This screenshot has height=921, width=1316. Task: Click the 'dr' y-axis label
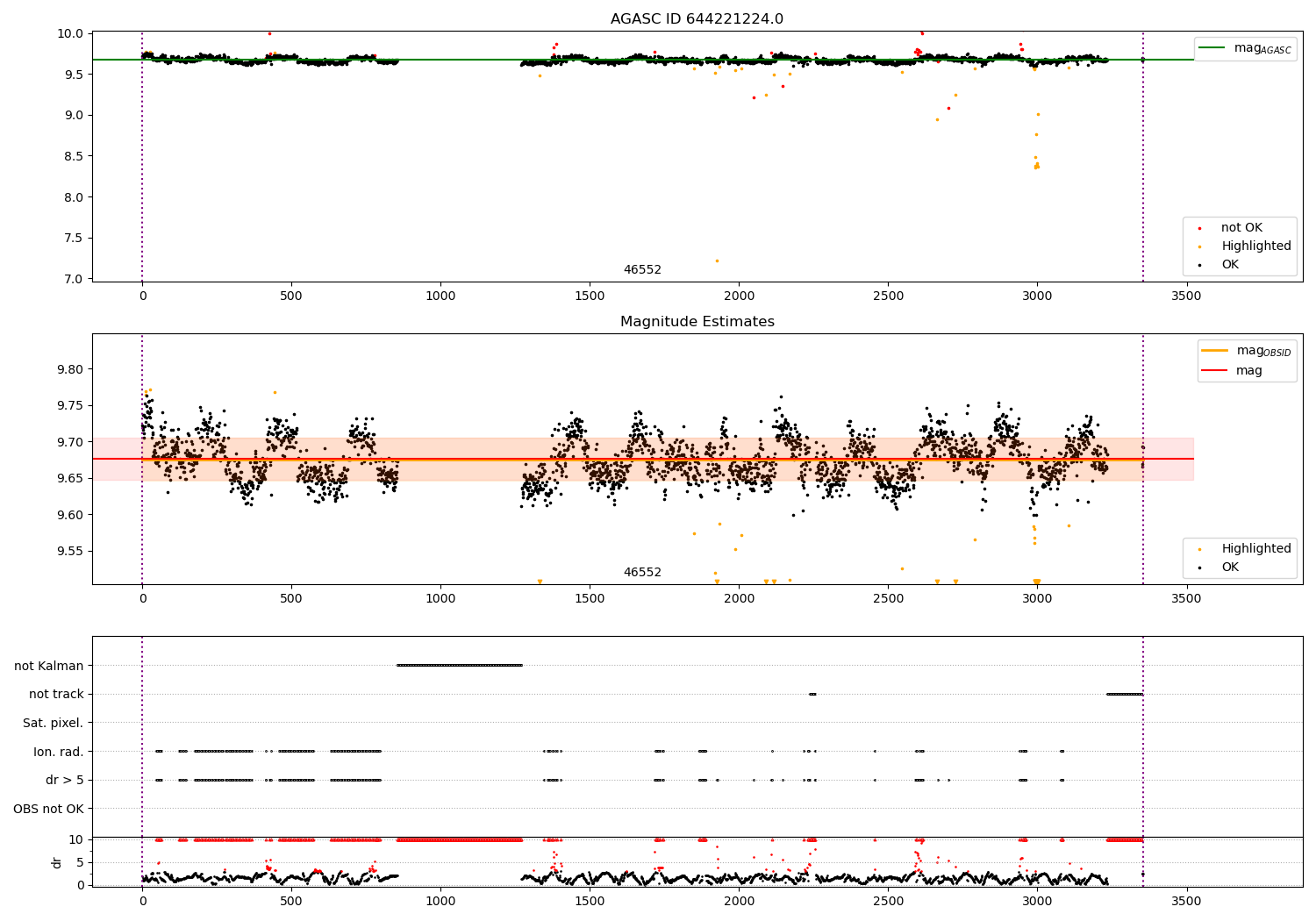(x=57, y=862)
